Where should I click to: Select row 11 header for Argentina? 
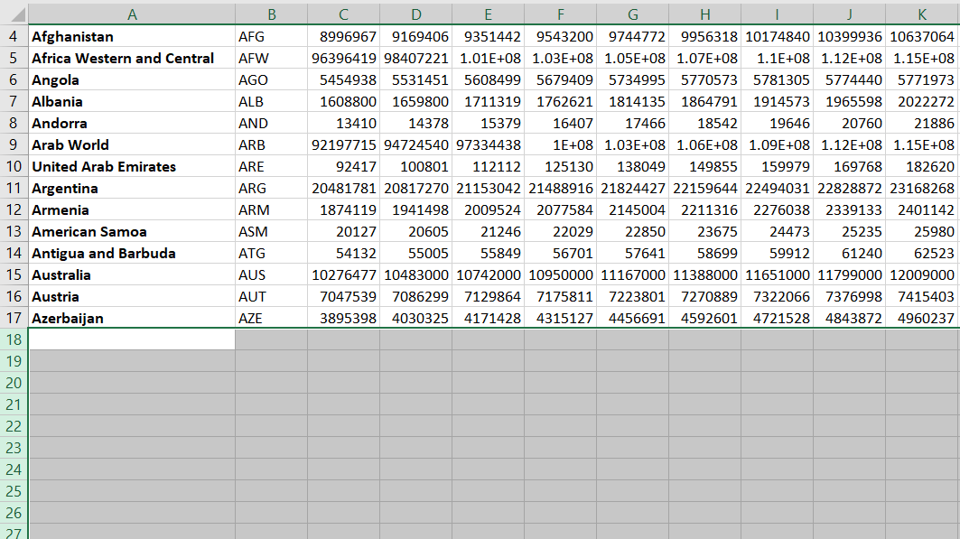[13, 188]
